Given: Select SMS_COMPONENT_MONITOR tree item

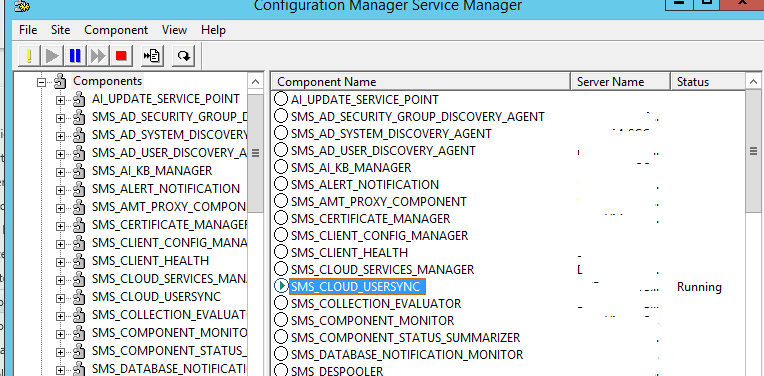Looking at the screenshot, I should point(169,333).
